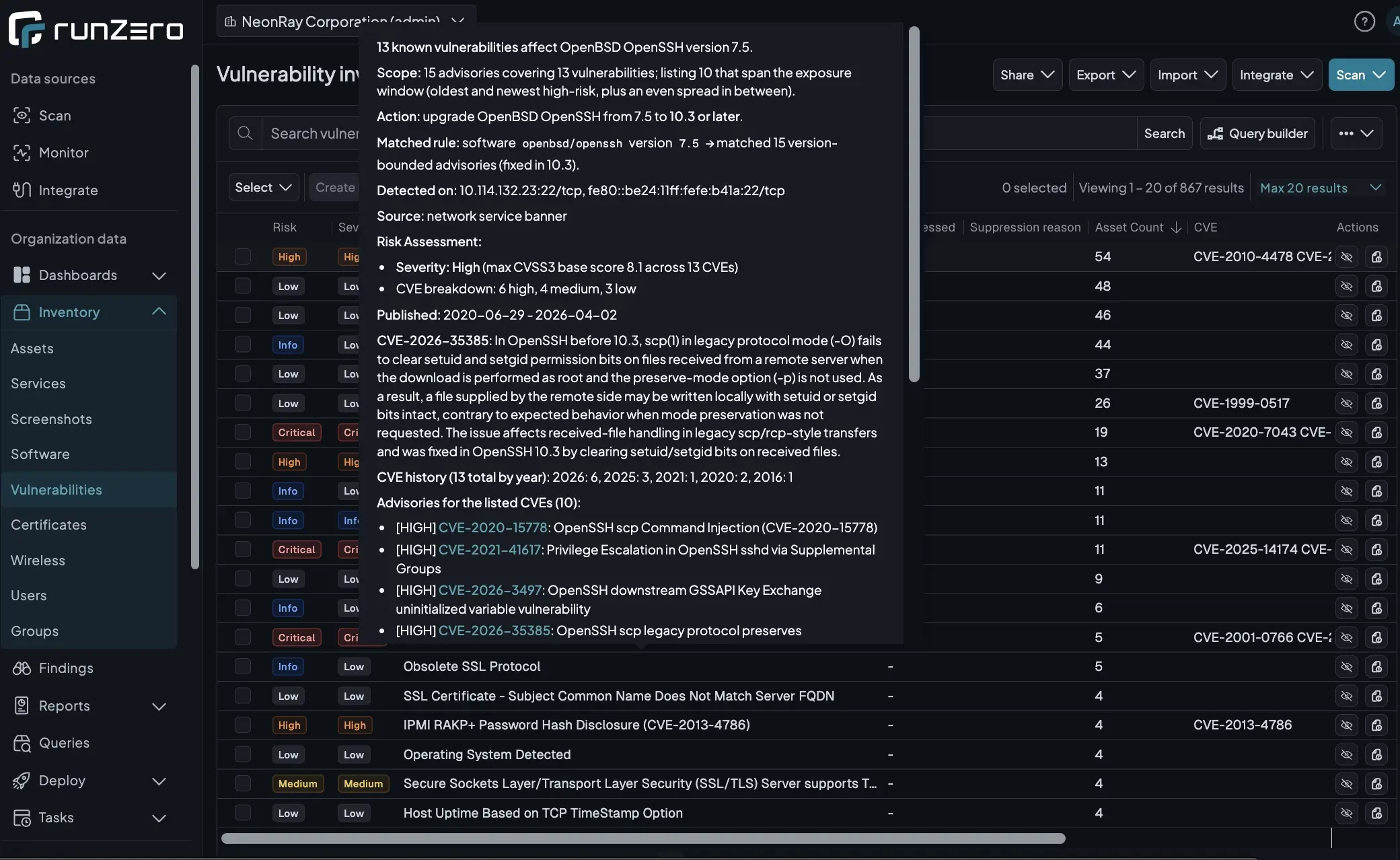Open Services in the sidebar

(38, 384)
